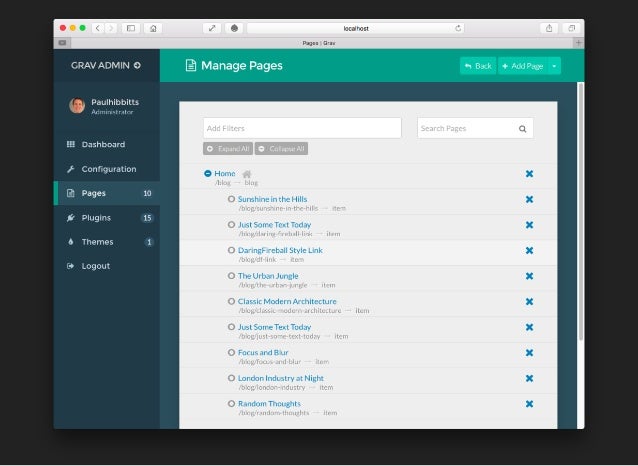This screenshot has height=466, width=638.
Task: Click the Pages count badge 10
Action: click(x=147, y=193)
